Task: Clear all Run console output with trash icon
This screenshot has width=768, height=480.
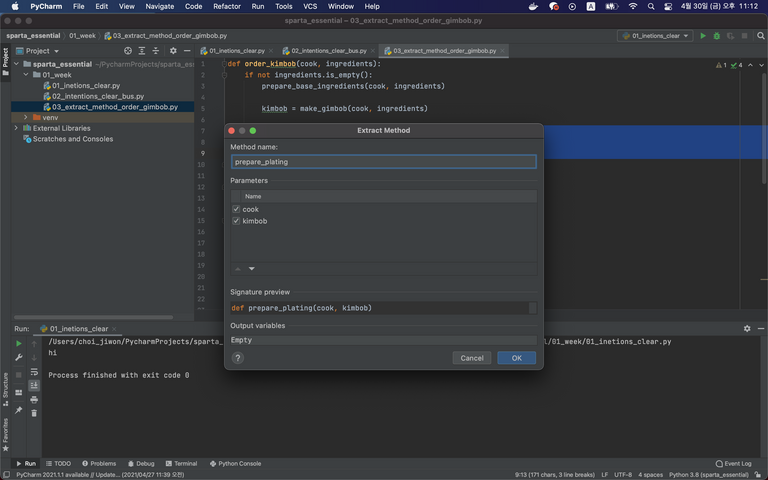Action: click(x=34, y=413)
